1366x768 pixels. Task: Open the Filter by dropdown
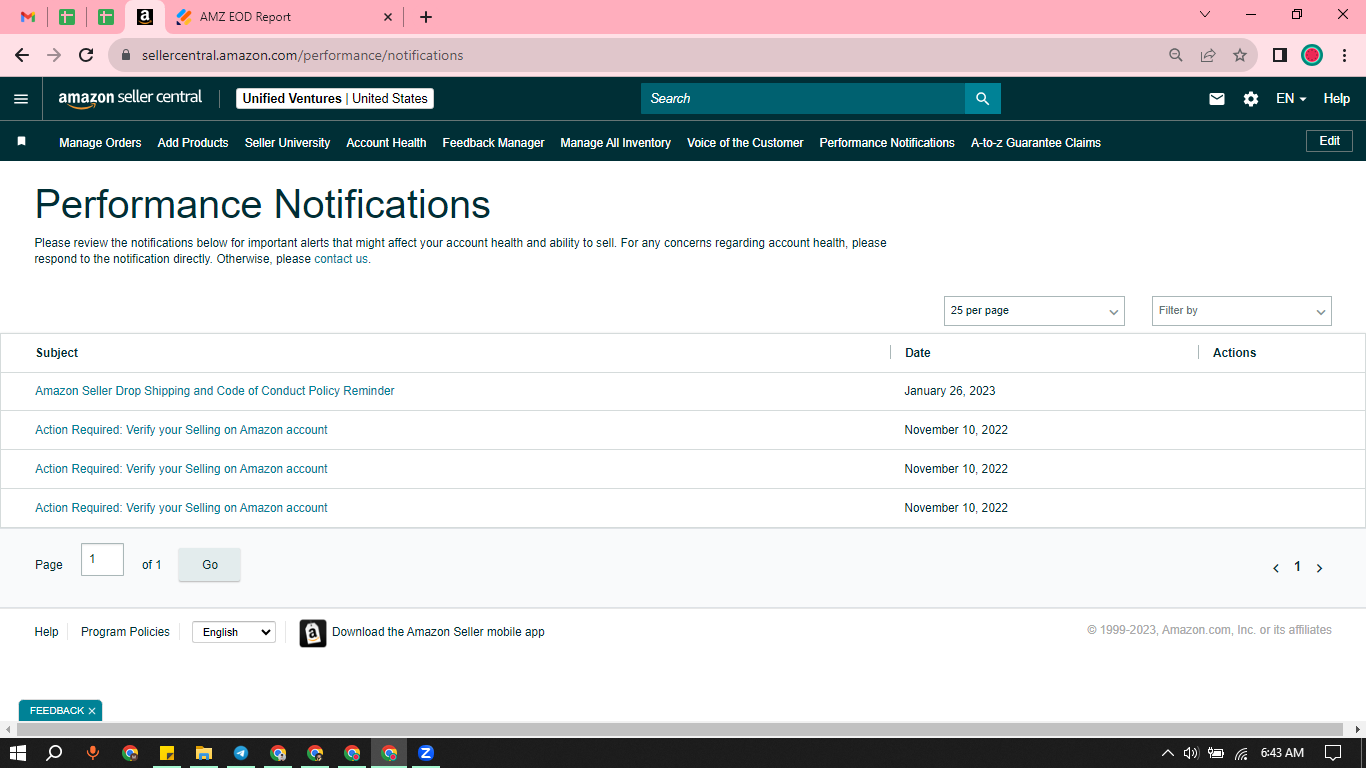(1242, 311)
